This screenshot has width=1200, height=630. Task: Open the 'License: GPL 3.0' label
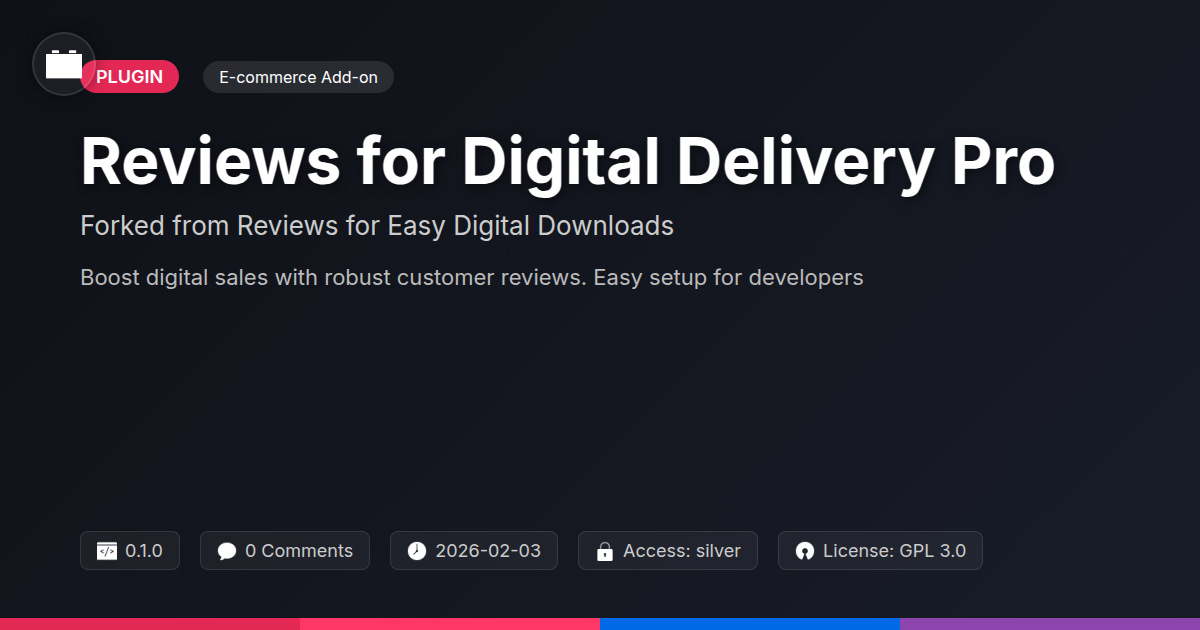[894, 551]
